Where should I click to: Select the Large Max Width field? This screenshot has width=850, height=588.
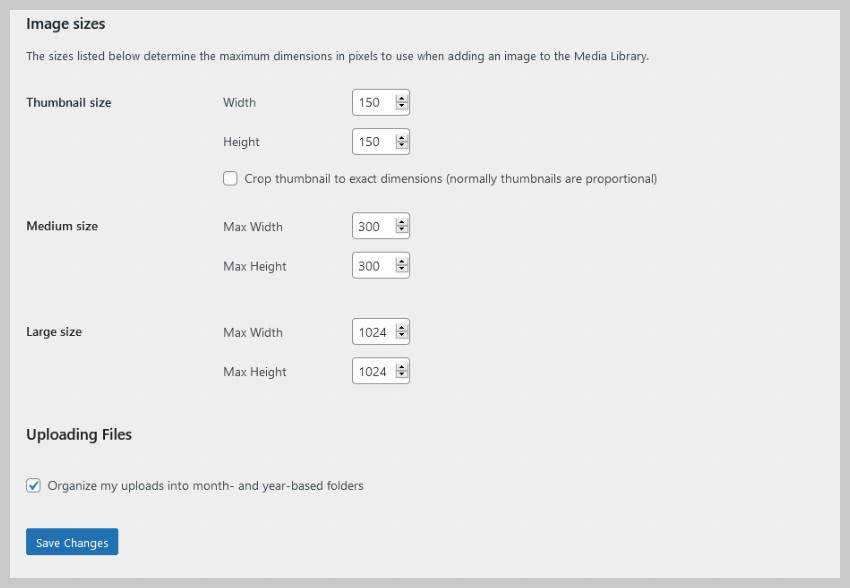point(372,332)
